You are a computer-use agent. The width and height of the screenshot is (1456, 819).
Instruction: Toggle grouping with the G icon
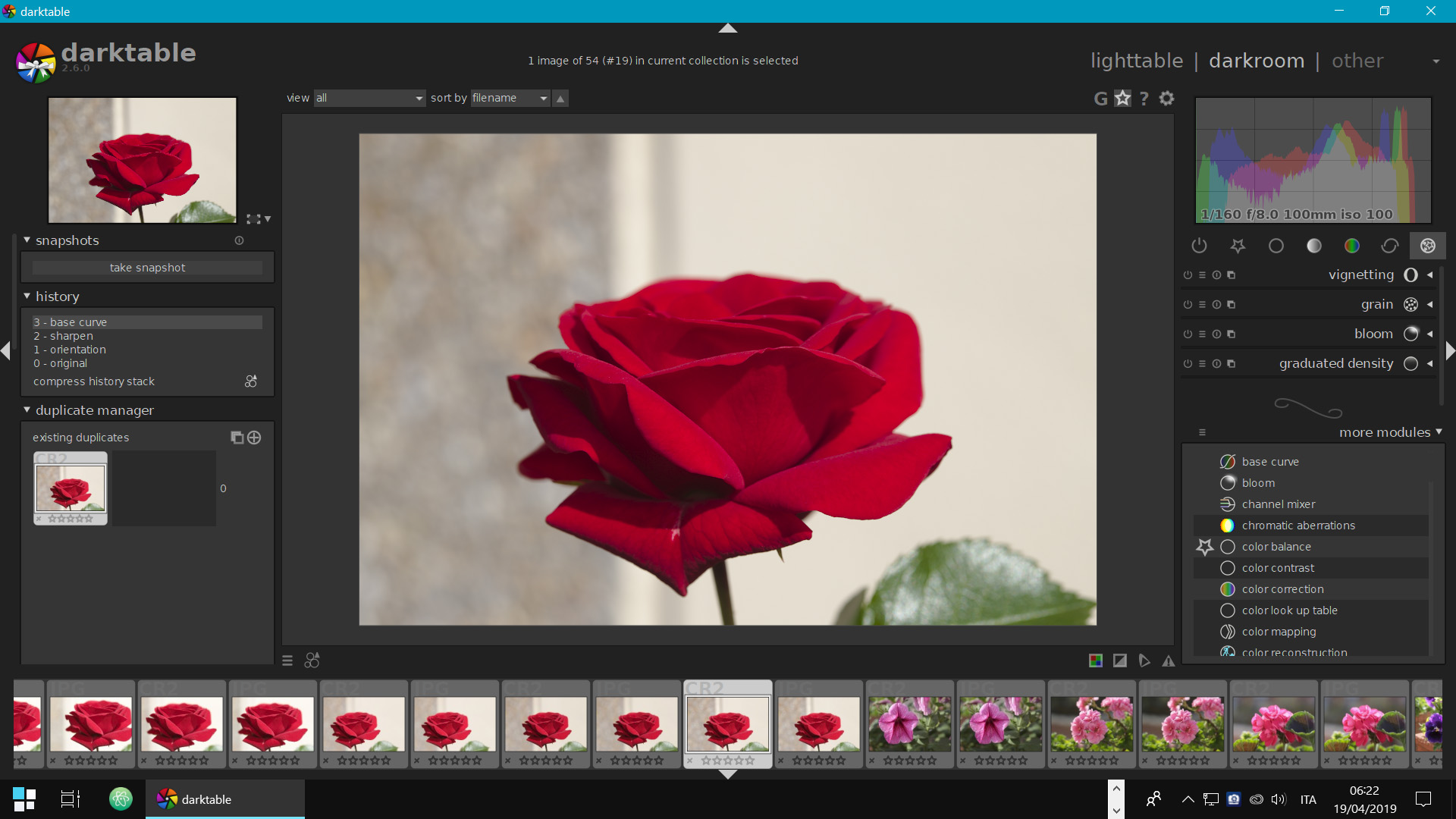pos(1100,99)
